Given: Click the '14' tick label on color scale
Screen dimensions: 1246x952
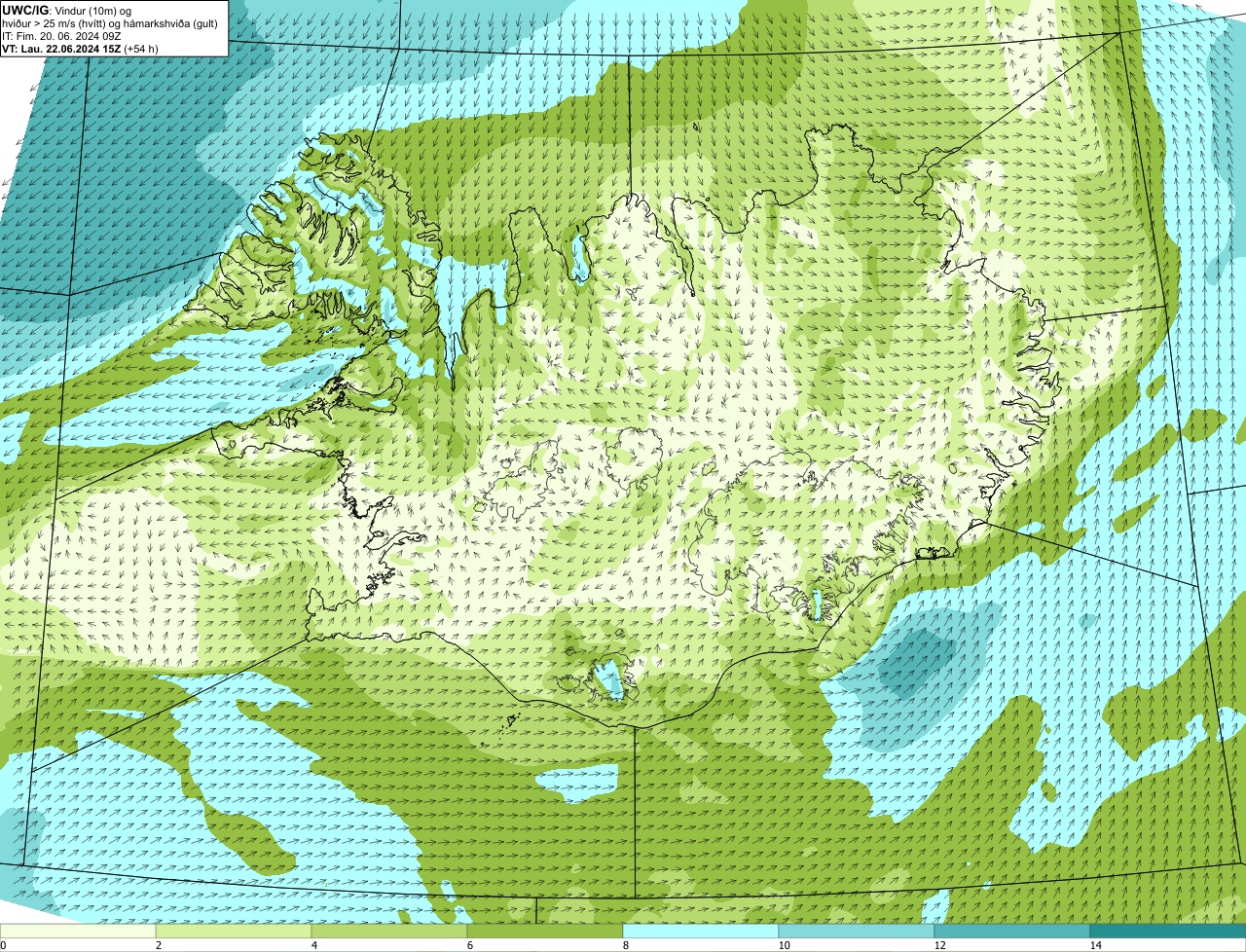Looking at the screenshot, I should [x=1095, y=945].
